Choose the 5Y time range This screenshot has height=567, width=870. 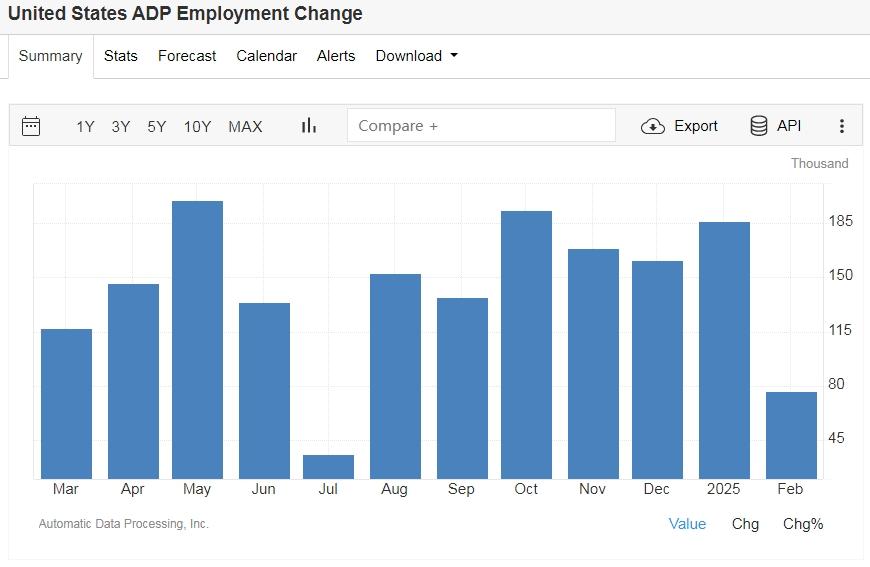pos(157,126)
